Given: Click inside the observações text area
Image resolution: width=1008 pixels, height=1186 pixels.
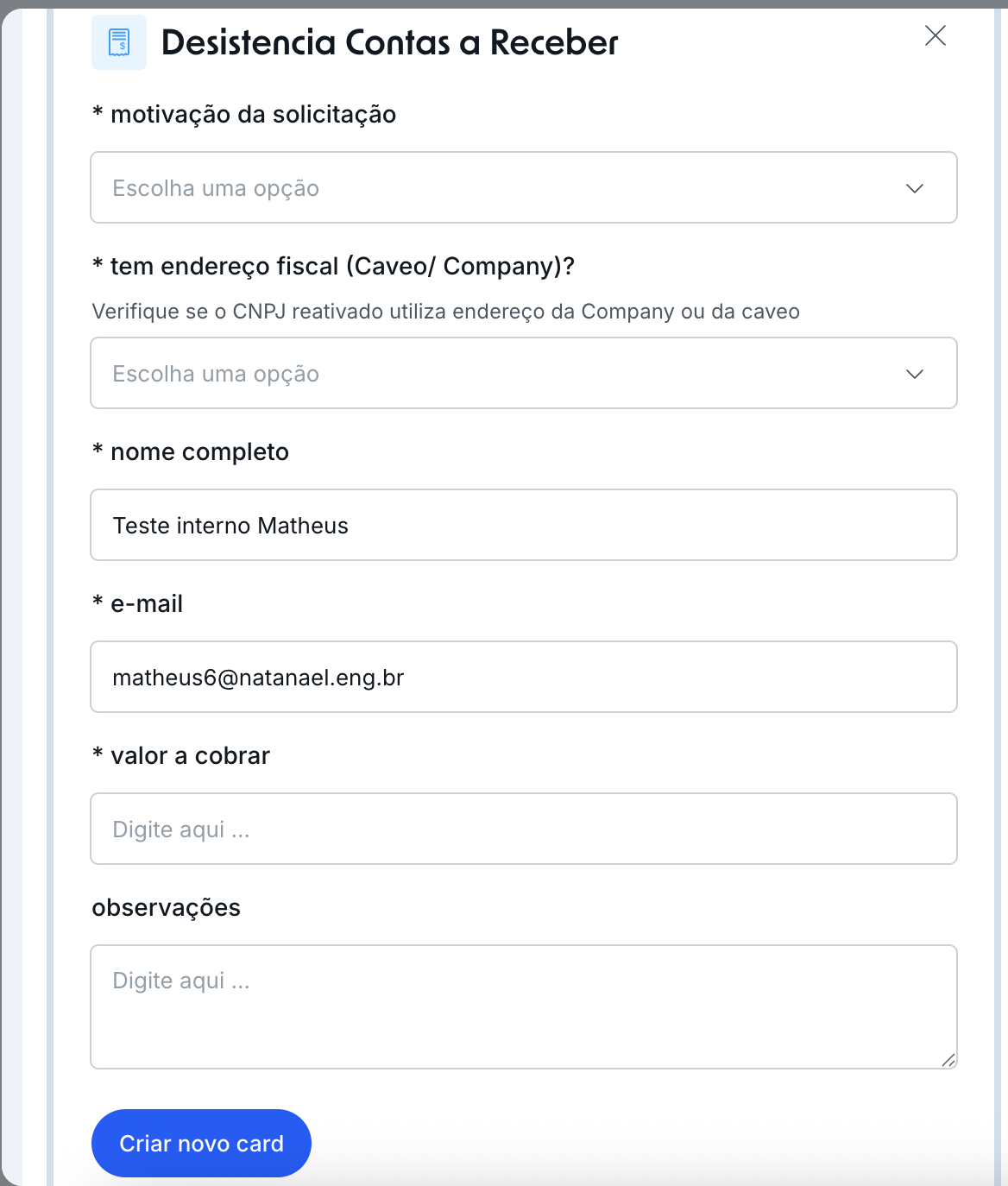Looking at the screenshot, I should tap(523, 1006).
